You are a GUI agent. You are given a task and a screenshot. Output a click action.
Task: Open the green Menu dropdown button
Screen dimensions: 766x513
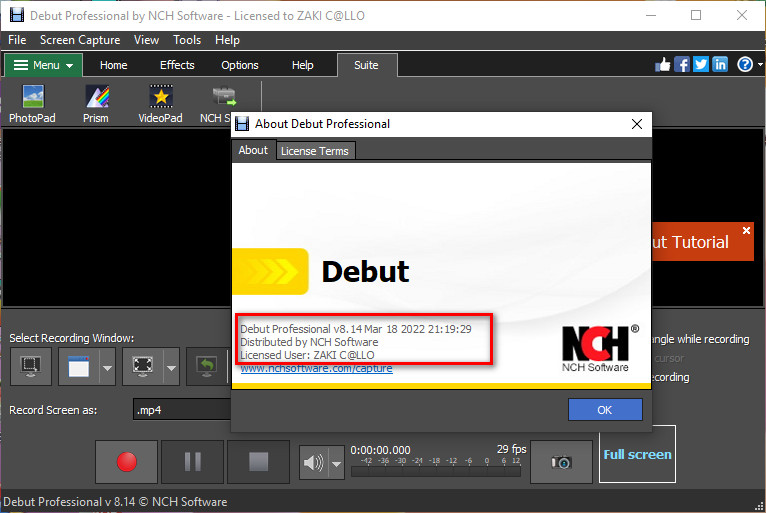point(43,65)
